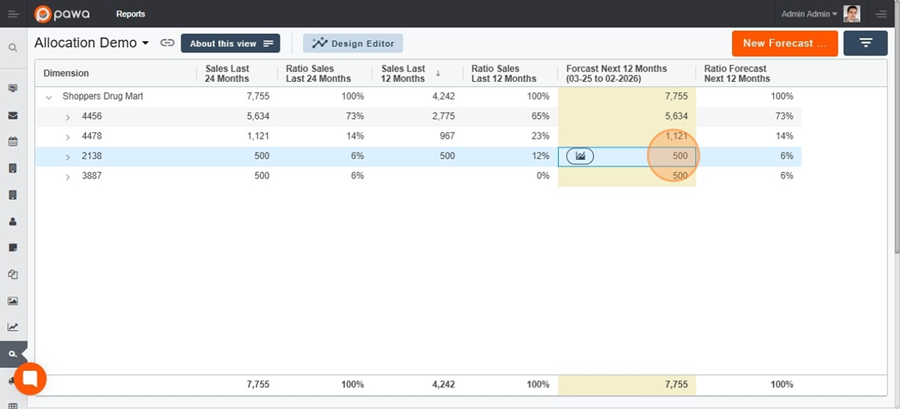Open the mail envelope sidebar icon
This screenshot has width=900, height=409.
pos(13,115)
